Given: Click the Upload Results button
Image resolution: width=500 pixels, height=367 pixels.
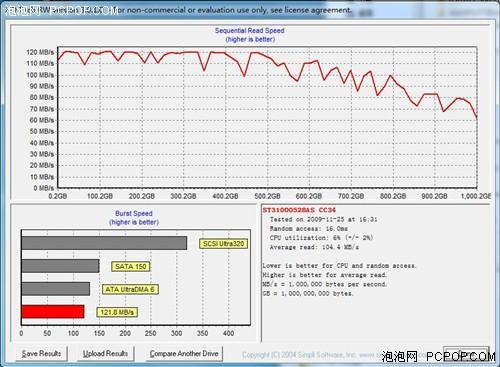Looking at the screenshot, I should tap(105, 353).
